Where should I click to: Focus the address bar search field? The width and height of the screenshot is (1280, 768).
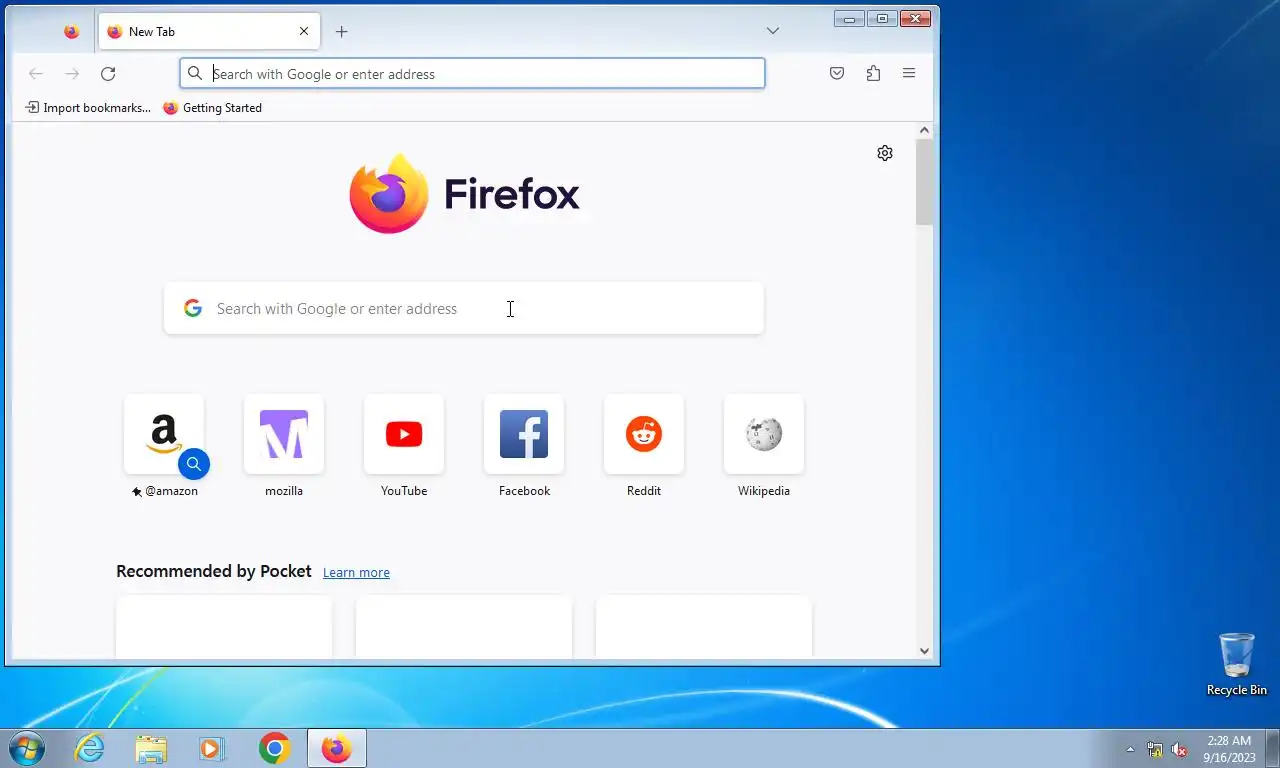[x=472, y=73]
